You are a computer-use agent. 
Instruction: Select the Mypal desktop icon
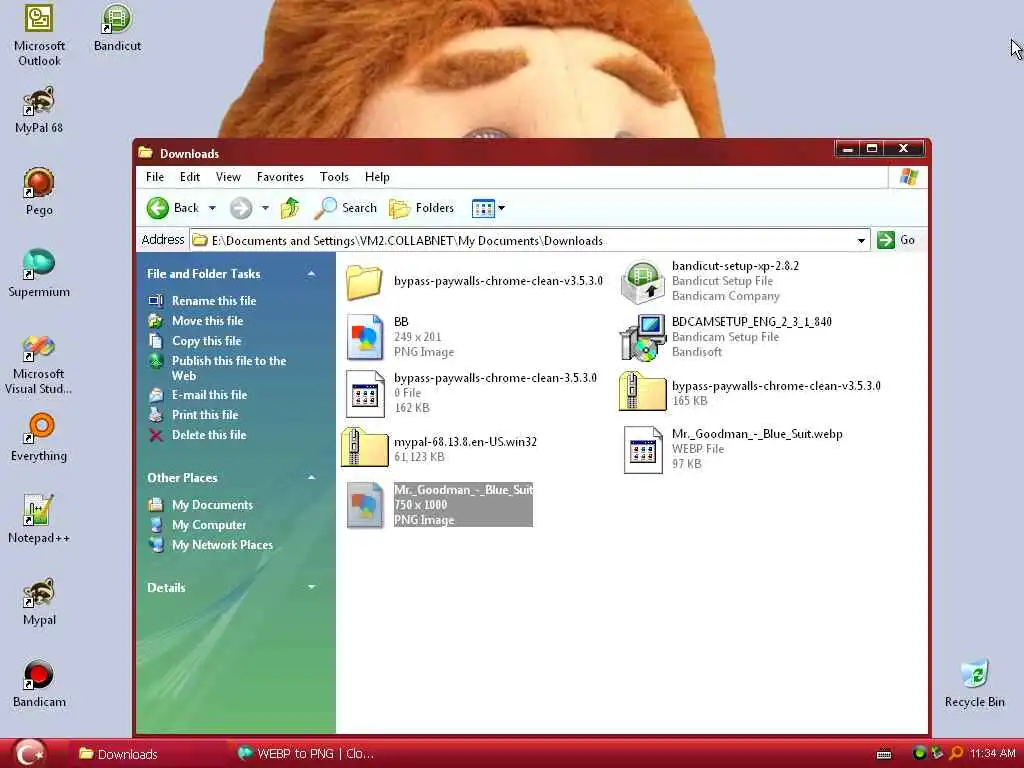click(x=39, y=602)
